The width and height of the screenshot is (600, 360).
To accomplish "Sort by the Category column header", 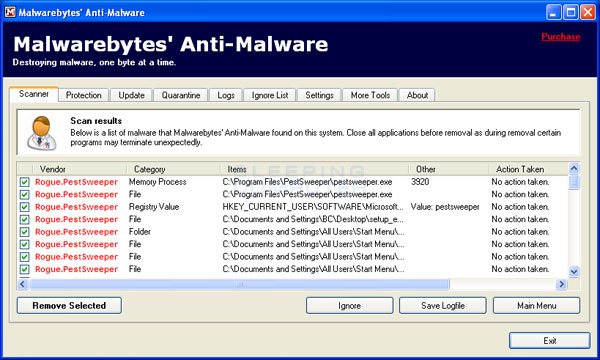I will [x=173, y=169].
